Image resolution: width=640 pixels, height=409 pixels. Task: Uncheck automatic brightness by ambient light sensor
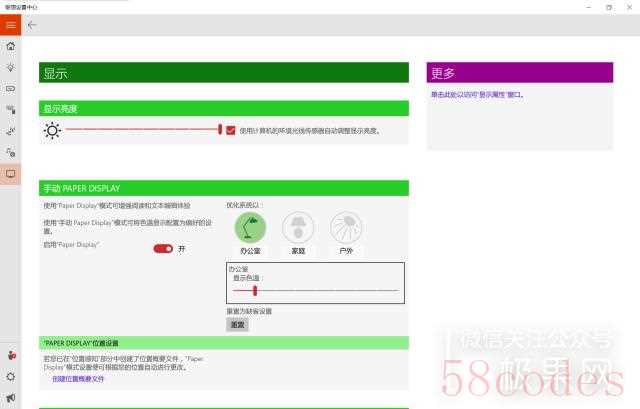(231, 130)
